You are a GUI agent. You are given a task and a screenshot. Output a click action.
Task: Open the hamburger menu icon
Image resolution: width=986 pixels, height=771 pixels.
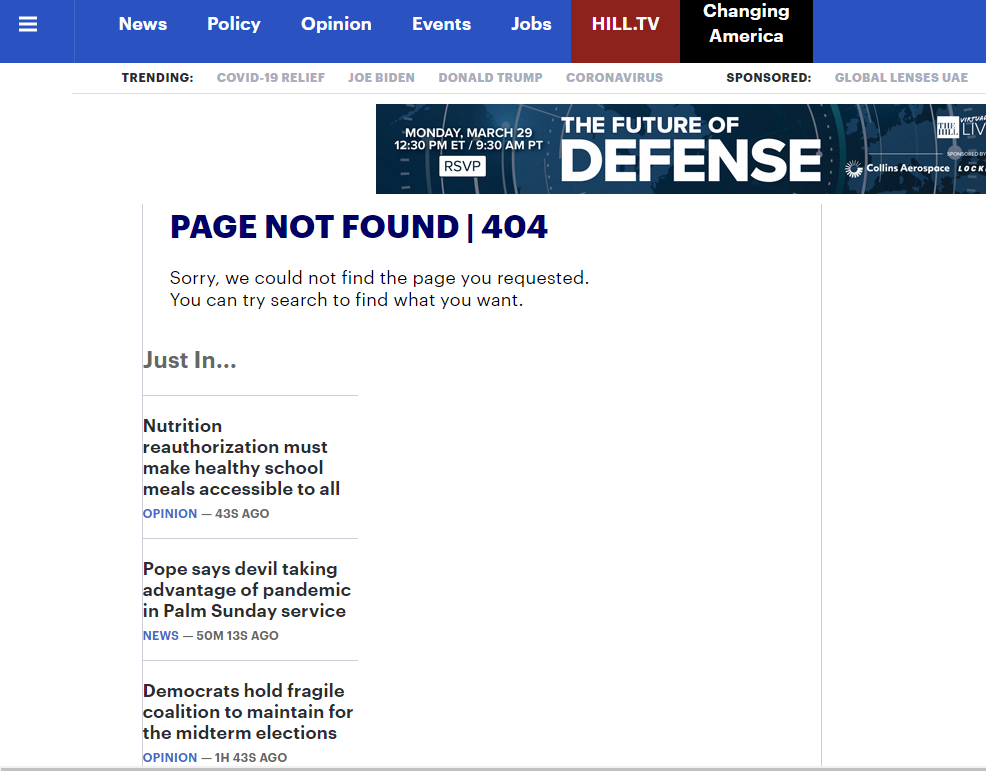[x=28, y=24]
